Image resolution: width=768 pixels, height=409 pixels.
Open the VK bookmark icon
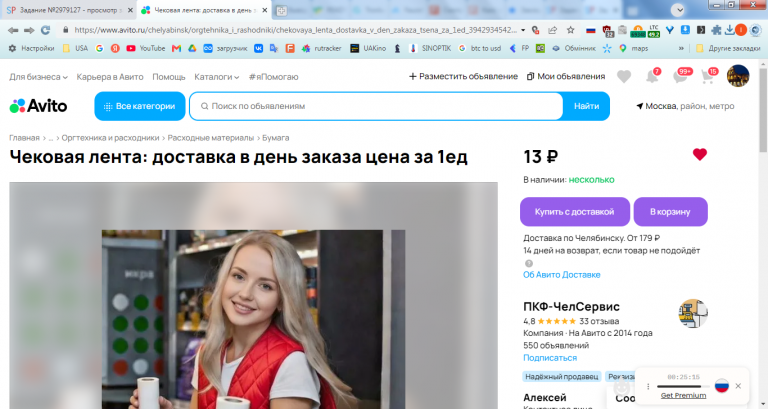tap(258, 48)
